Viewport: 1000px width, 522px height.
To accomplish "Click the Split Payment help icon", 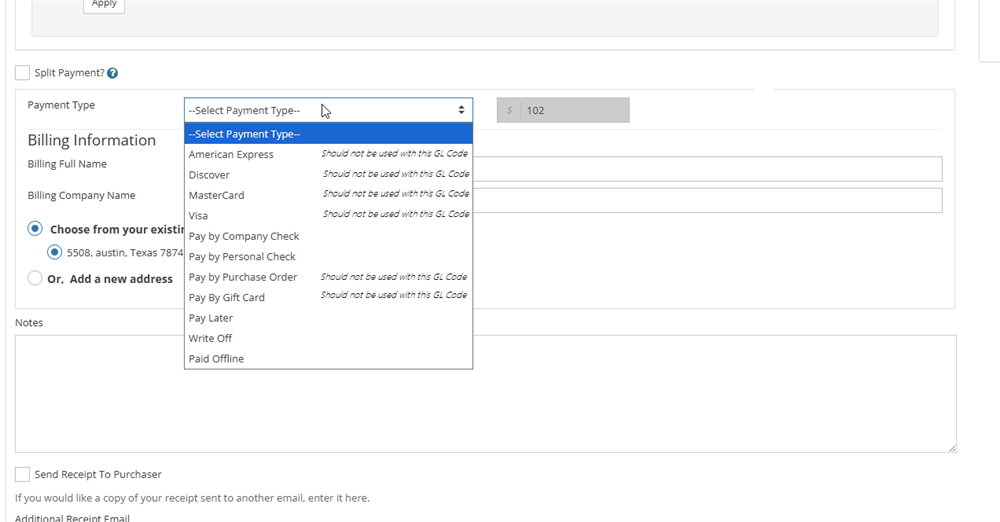I will [112, 73].
